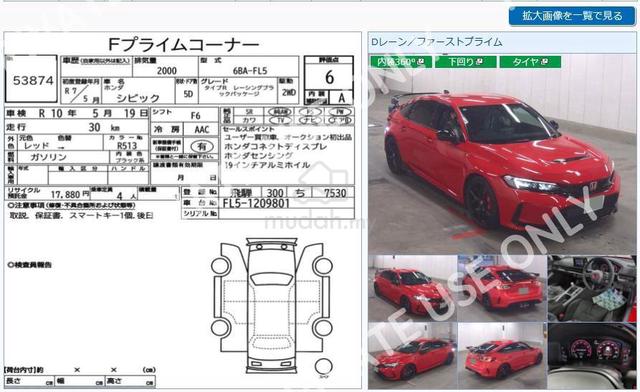640x392 pixels.
Task: Click inspection date R 10年 5月 19日
Action: click(x=93, y=114)
